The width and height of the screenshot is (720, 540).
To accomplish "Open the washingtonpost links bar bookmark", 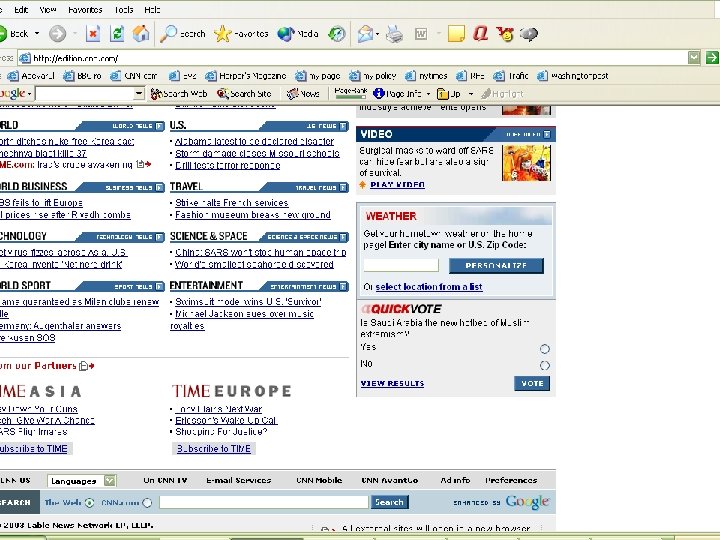I will pyautogui.click(x=573, y=76).
